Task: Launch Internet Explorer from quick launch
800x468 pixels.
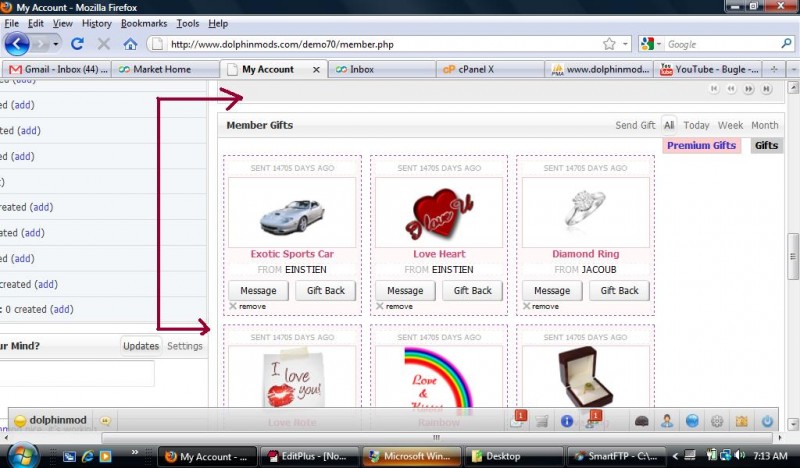Action: pos(88,456)
